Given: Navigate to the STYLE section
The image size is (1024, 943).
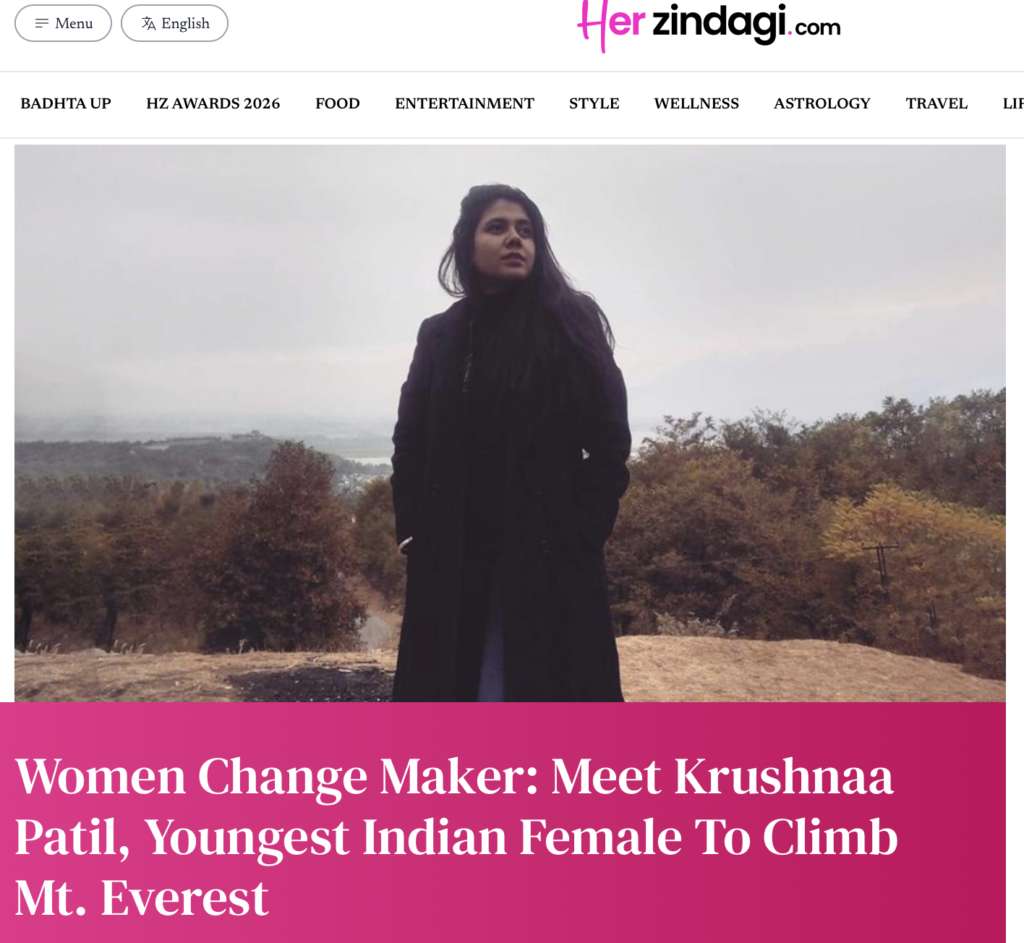Looking at the screenshot, I should pos(594,103).
